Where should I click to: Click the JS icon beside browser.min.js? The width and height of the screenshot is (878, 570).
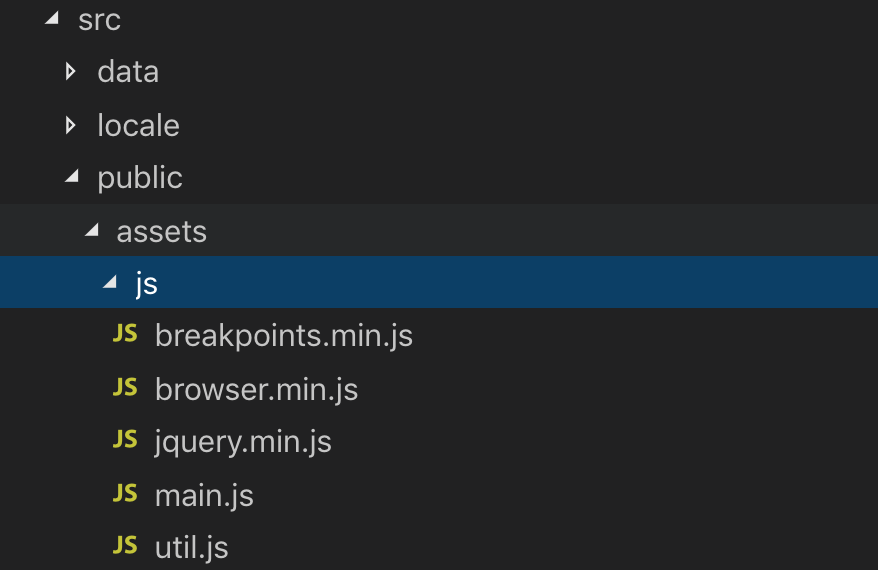[125, 387]
